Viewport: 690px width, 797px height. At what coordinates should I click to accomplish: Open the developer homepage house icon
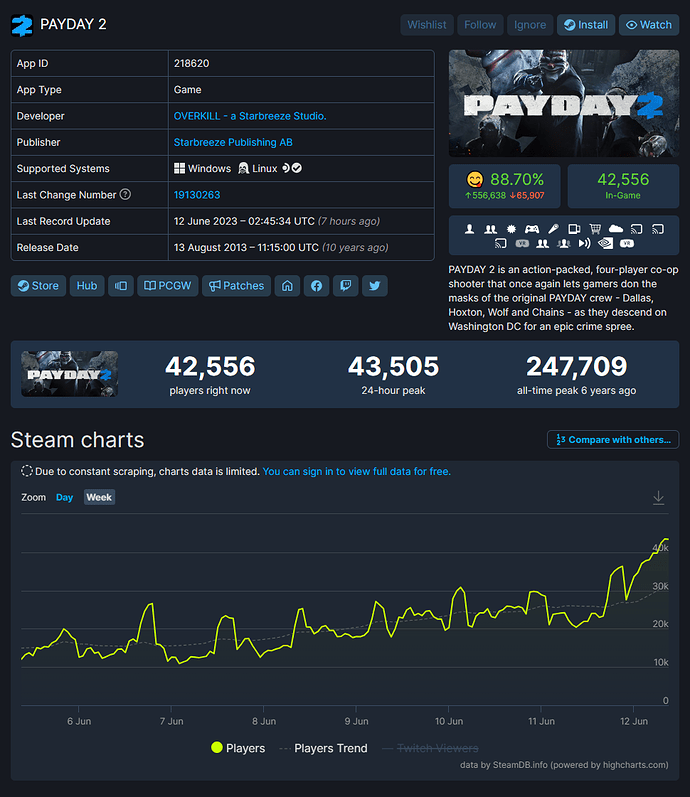click(287, 286)
